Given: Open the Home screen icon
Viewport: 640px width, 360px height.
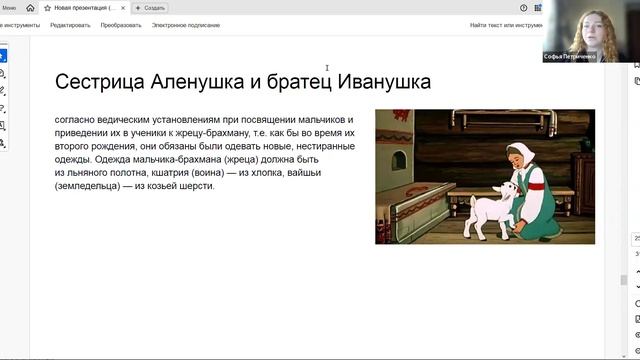Looking at the screenshot, I should (30, 8).
